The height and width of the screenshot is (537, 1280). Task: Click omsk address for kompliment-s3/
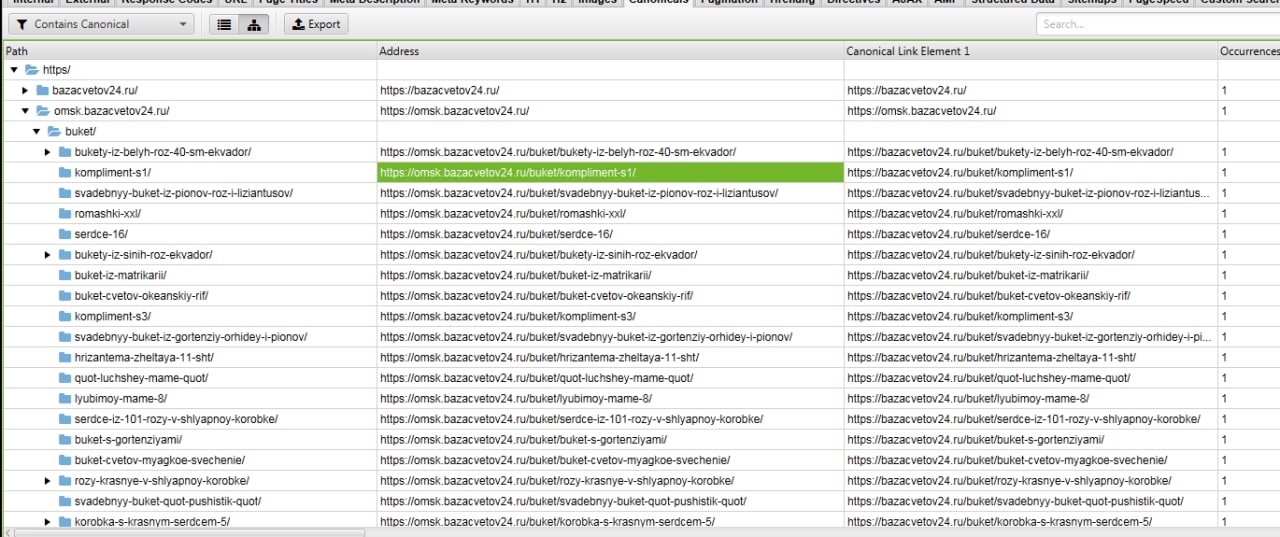point(507,316)
